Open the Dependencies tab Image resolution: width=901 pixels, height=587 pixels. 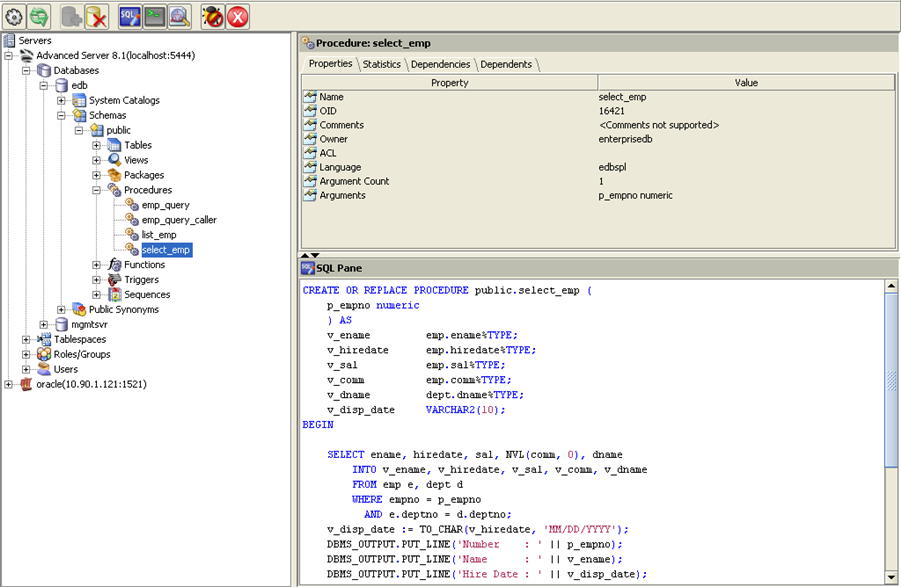click(440, 64)
